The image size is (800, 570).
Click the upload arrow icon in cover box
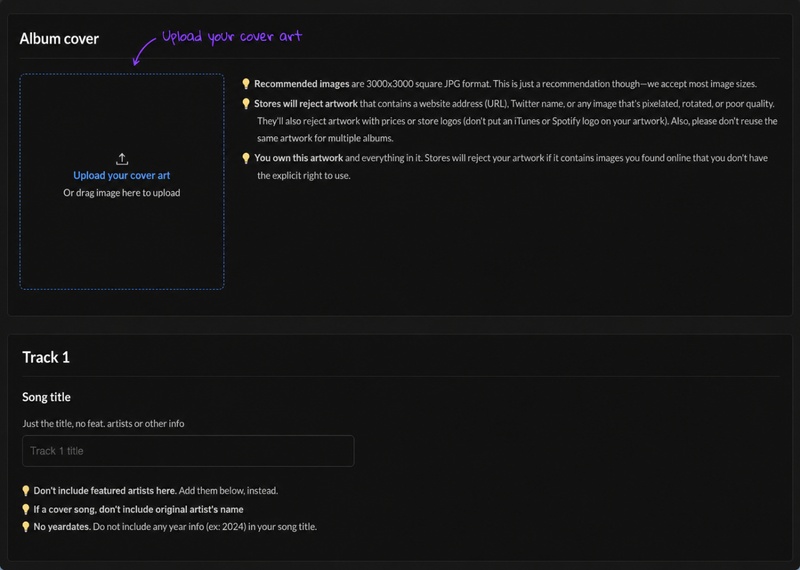122,159
